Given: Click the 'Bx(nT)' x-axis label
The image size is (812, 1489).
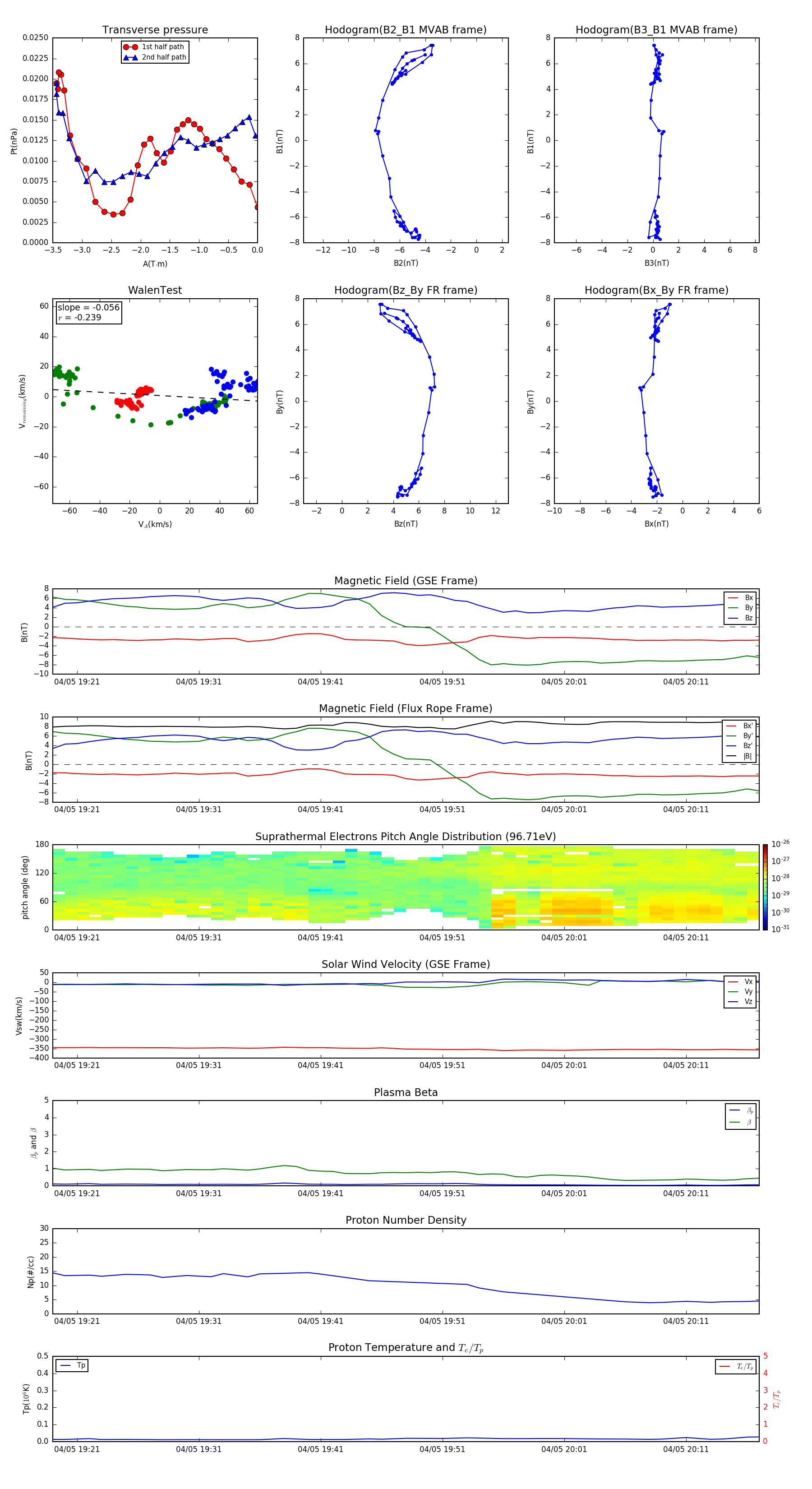Looking at the screenshot, I should pyautogui.click(x=656, y=524).
